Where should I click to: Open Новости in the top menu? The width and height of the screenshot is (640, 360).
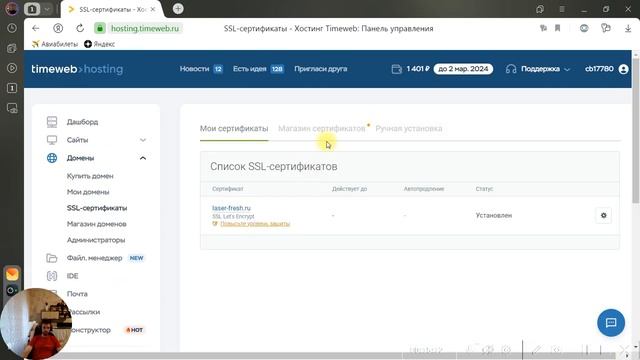[x=194, y=69]
